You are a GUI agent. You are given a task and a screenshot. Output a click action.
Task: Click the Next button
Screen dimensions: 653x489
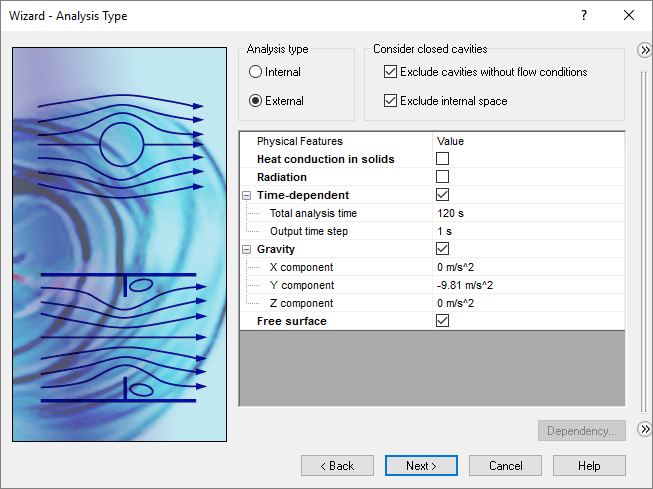pyautogui.click(x=421, y=466)
